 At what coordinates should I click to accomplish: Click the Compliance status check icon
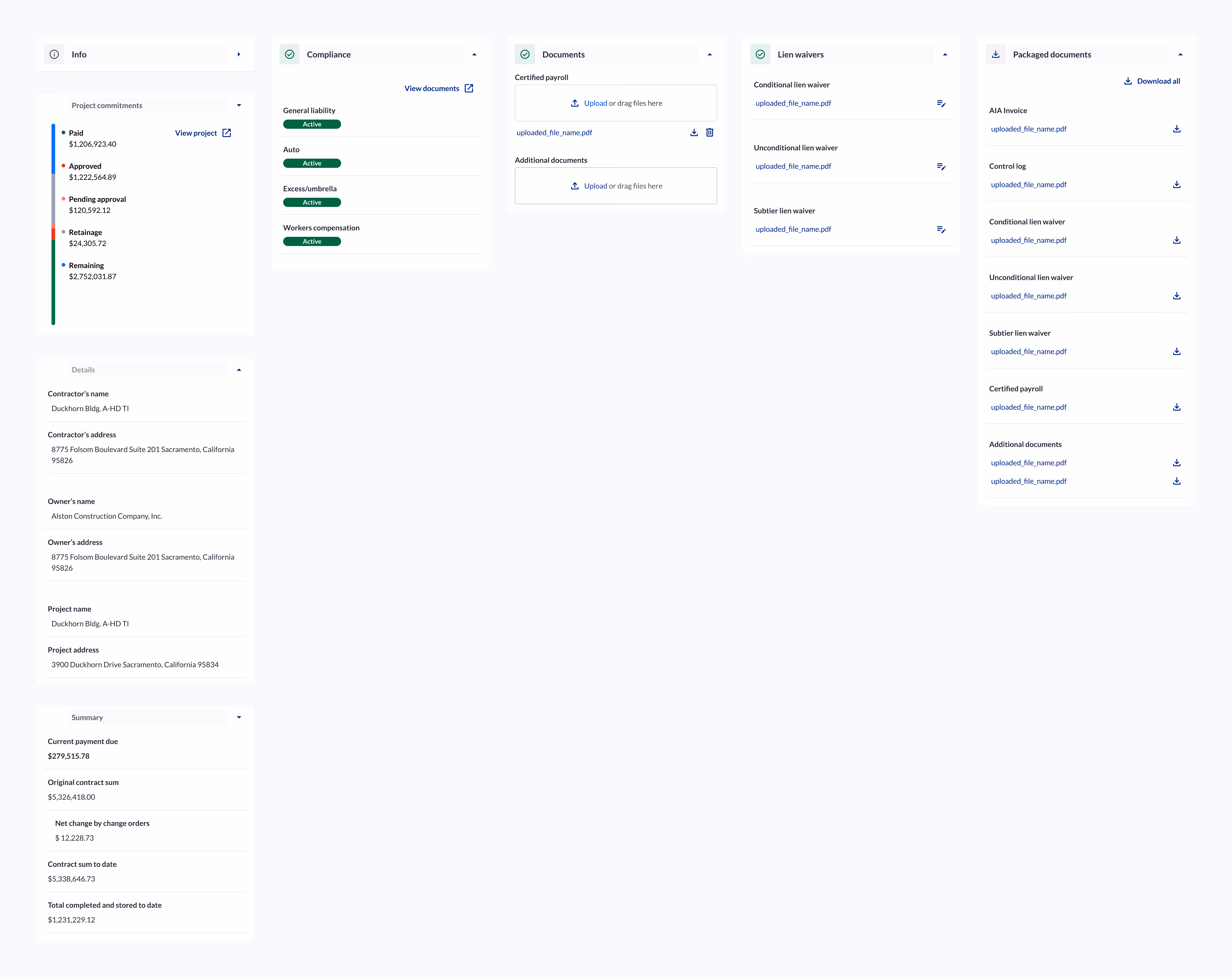(x=290, y=54)
